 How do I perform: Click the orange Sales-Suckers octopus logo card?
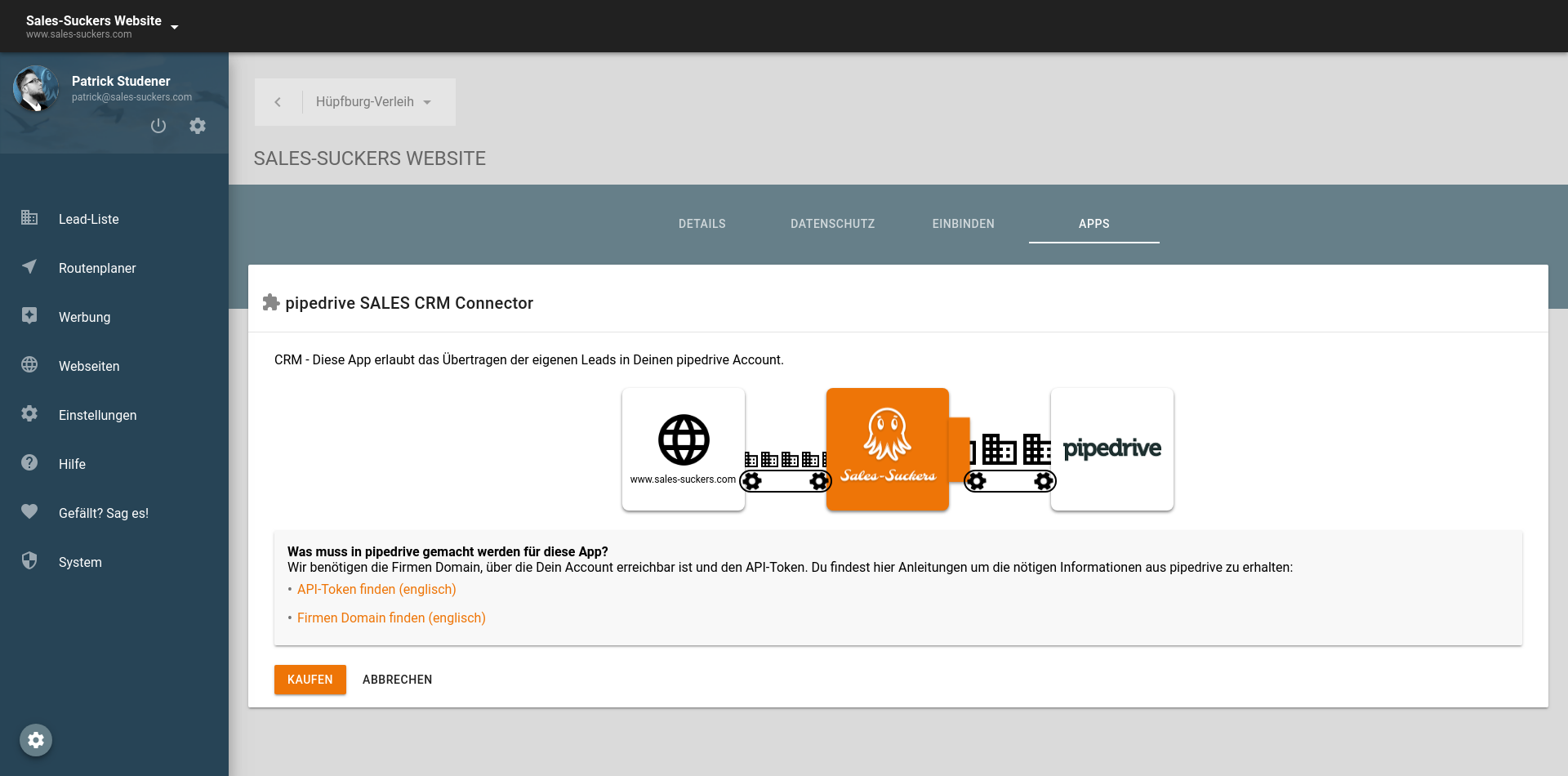[x=888, y=449]
